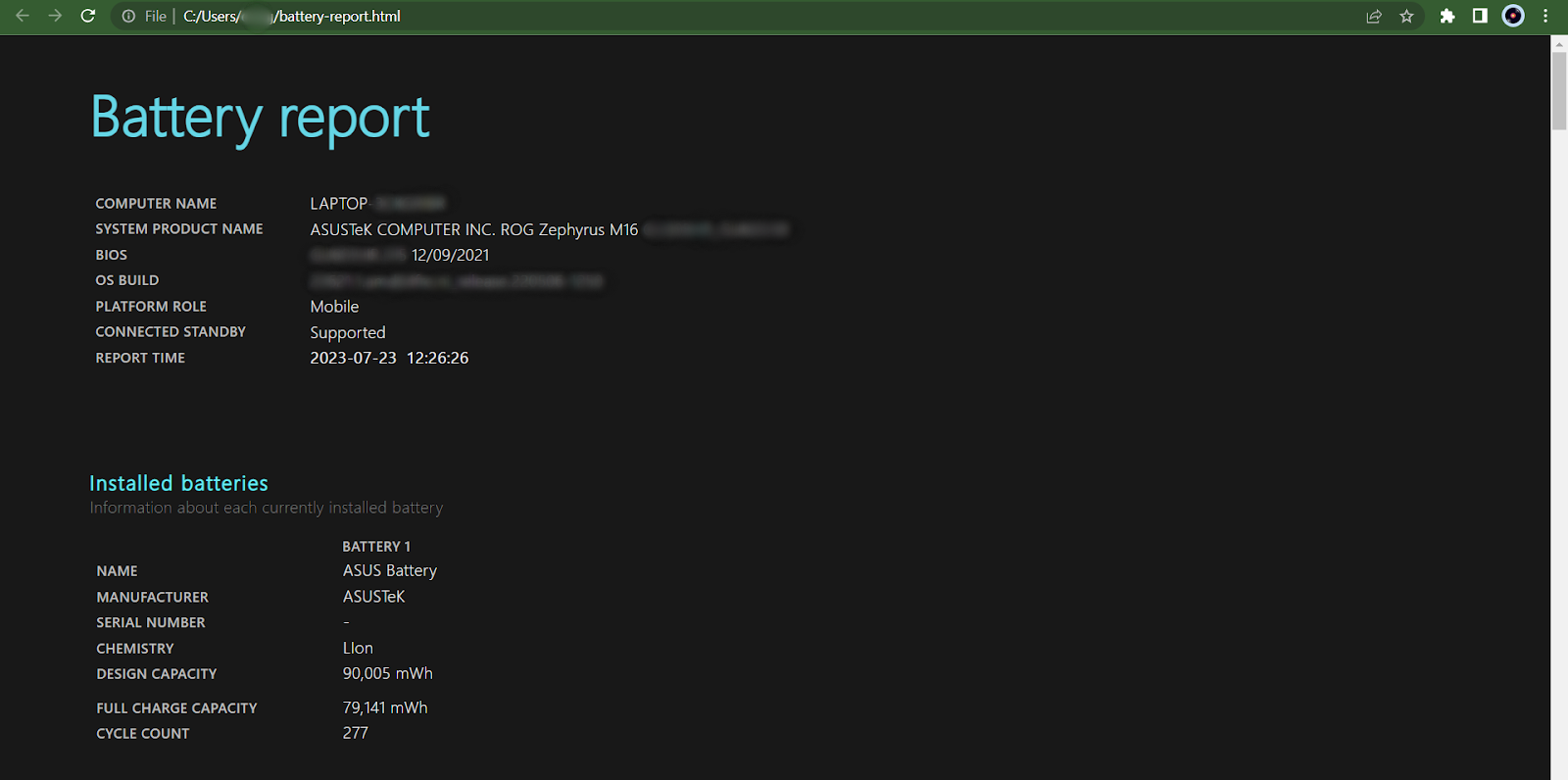This screenshot has width=1568, height=780.
Task: Select the 'SERIAL NUMBER' label
Action: point(151,623)
